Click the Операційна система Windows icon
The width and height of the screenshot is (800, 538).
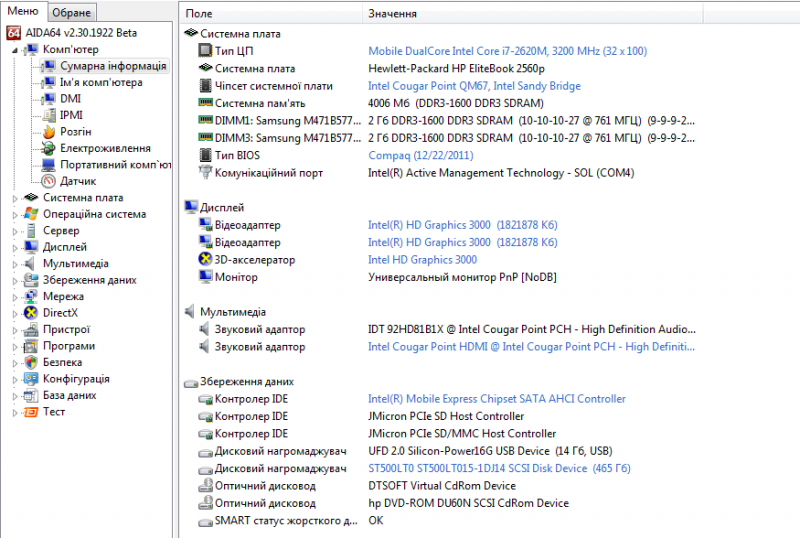tap(31, 214)
